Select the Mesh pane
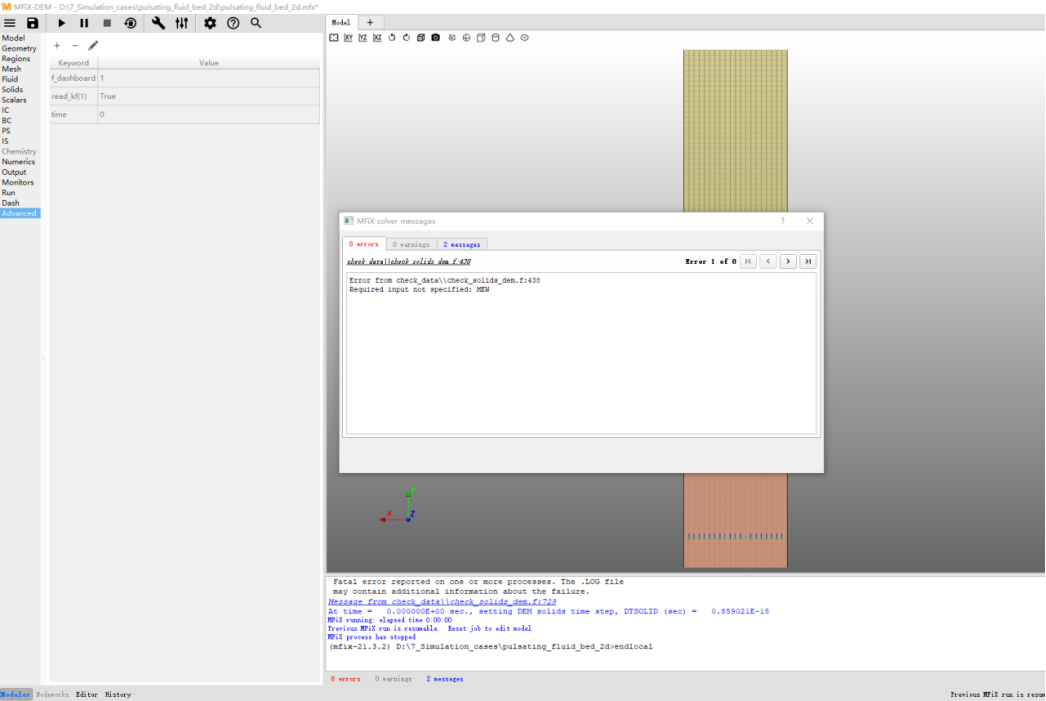The height and width of the screenshot is (701, 1046). tap(11, 69)
